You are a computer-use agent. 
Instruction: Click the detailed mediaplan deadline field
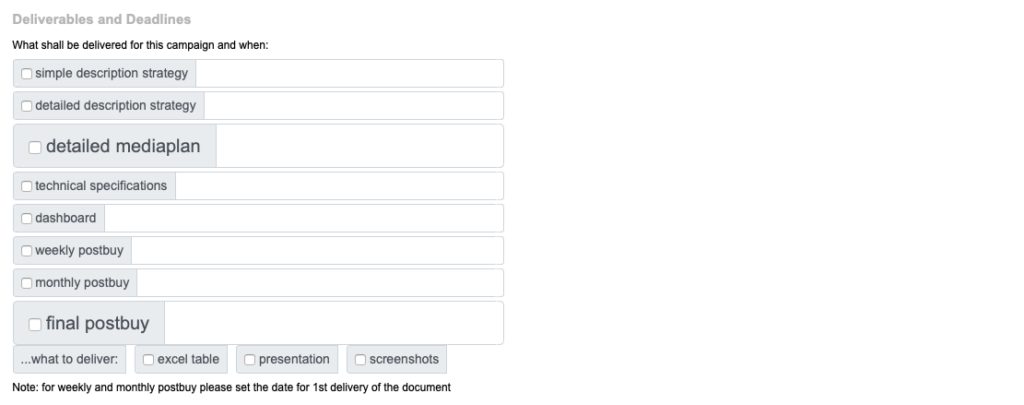coord(359,146)
